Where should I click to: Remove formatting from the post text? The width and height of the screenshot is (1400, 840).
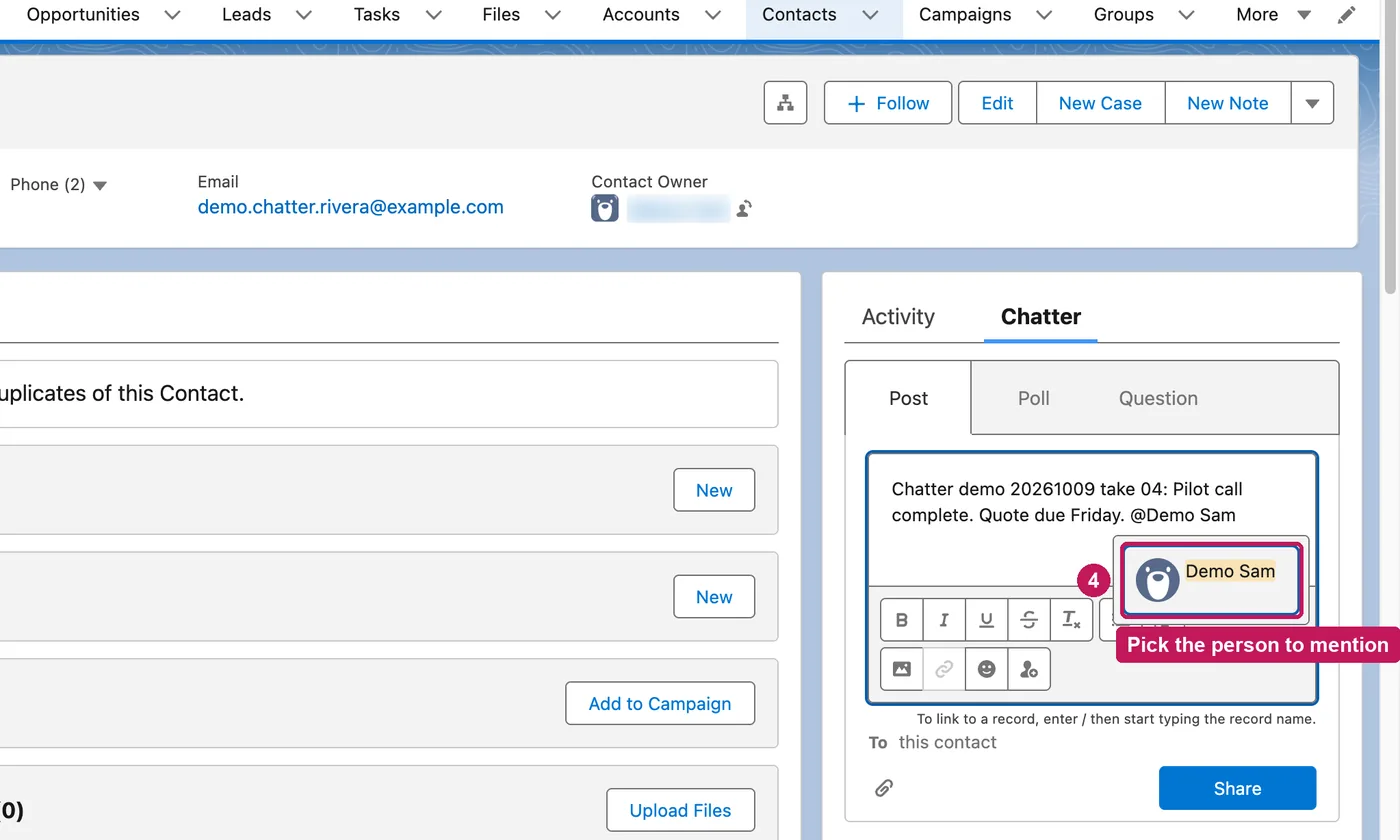(1071, 620)
